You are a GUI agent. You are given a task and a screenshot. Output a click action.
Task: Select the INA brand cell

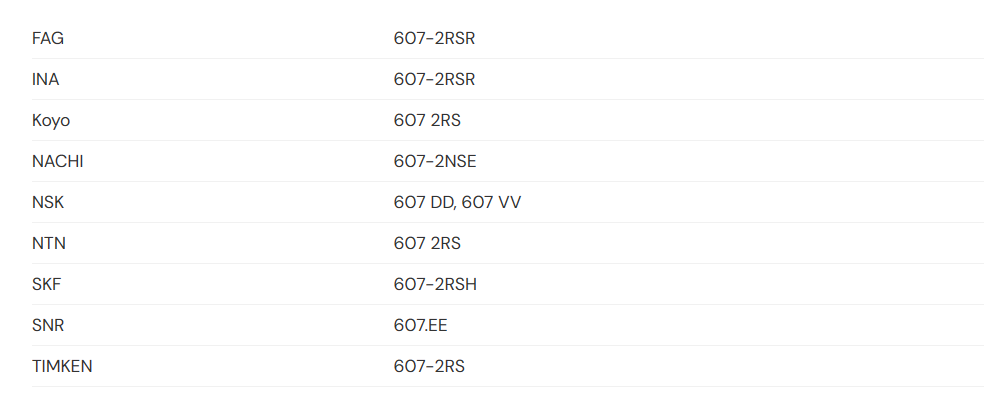pos(45,80)
